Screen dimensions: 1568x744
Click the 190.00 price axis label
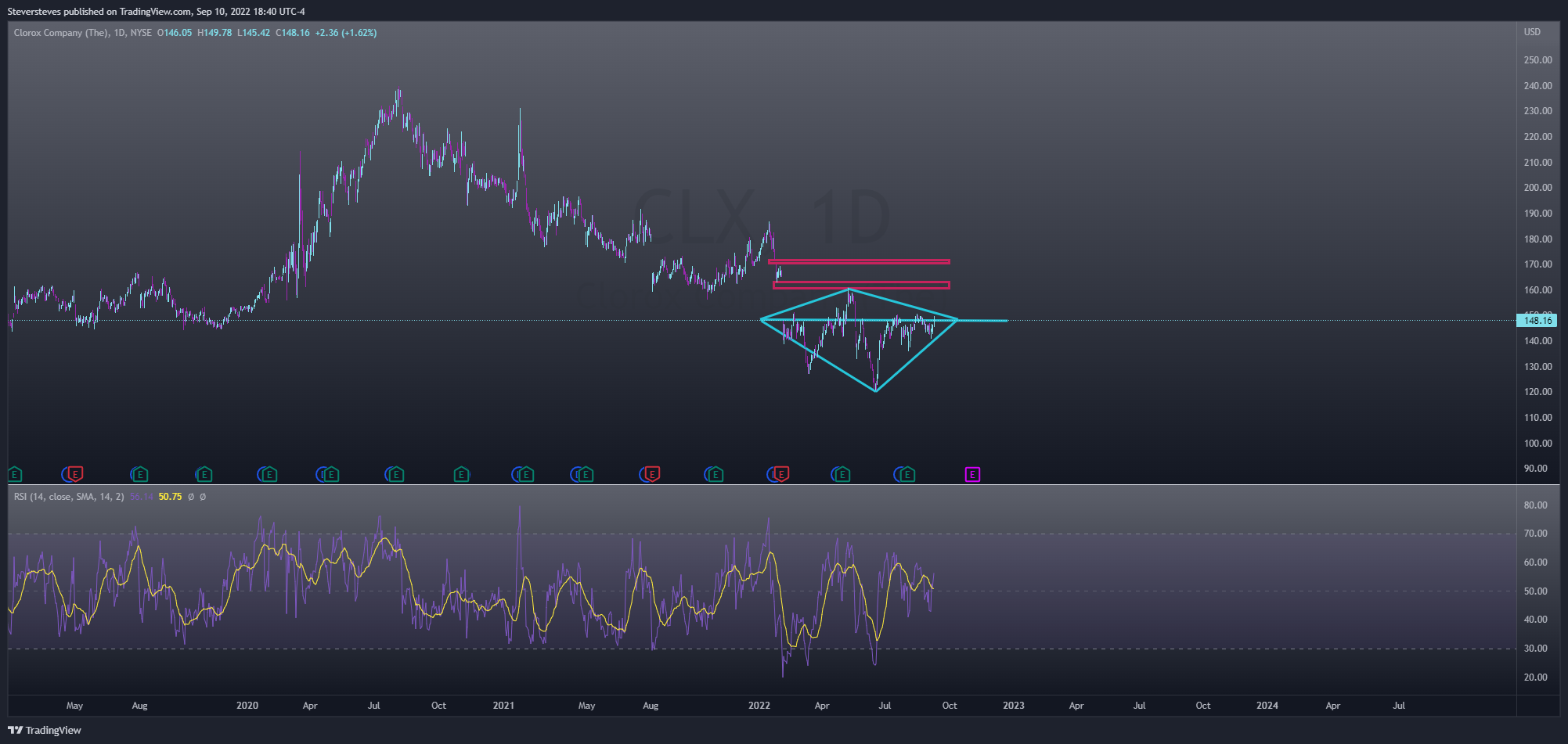point(1538,214)
